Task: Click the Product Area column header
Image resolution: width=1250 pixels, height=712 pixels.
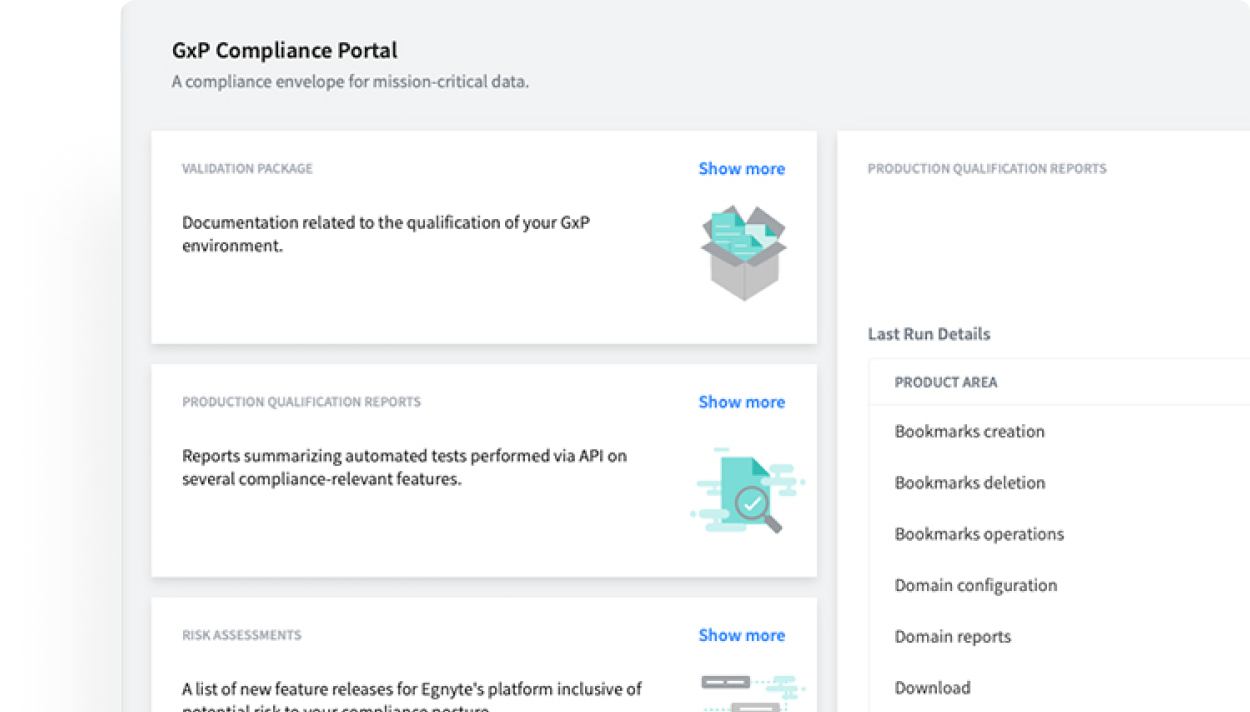Action: [x=945, y=382]
